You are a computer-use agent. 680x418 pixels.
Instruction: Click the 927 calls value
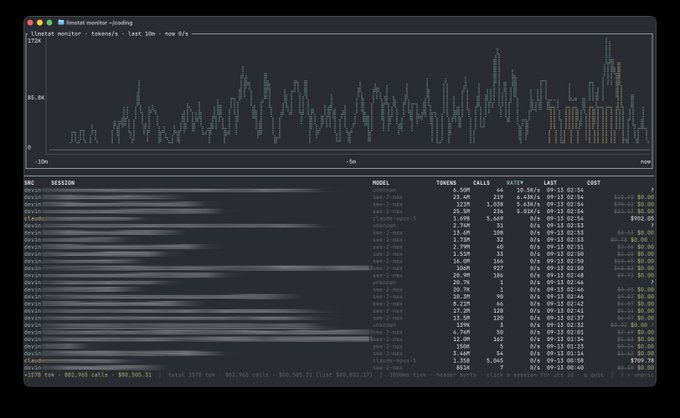click(498, 268)
